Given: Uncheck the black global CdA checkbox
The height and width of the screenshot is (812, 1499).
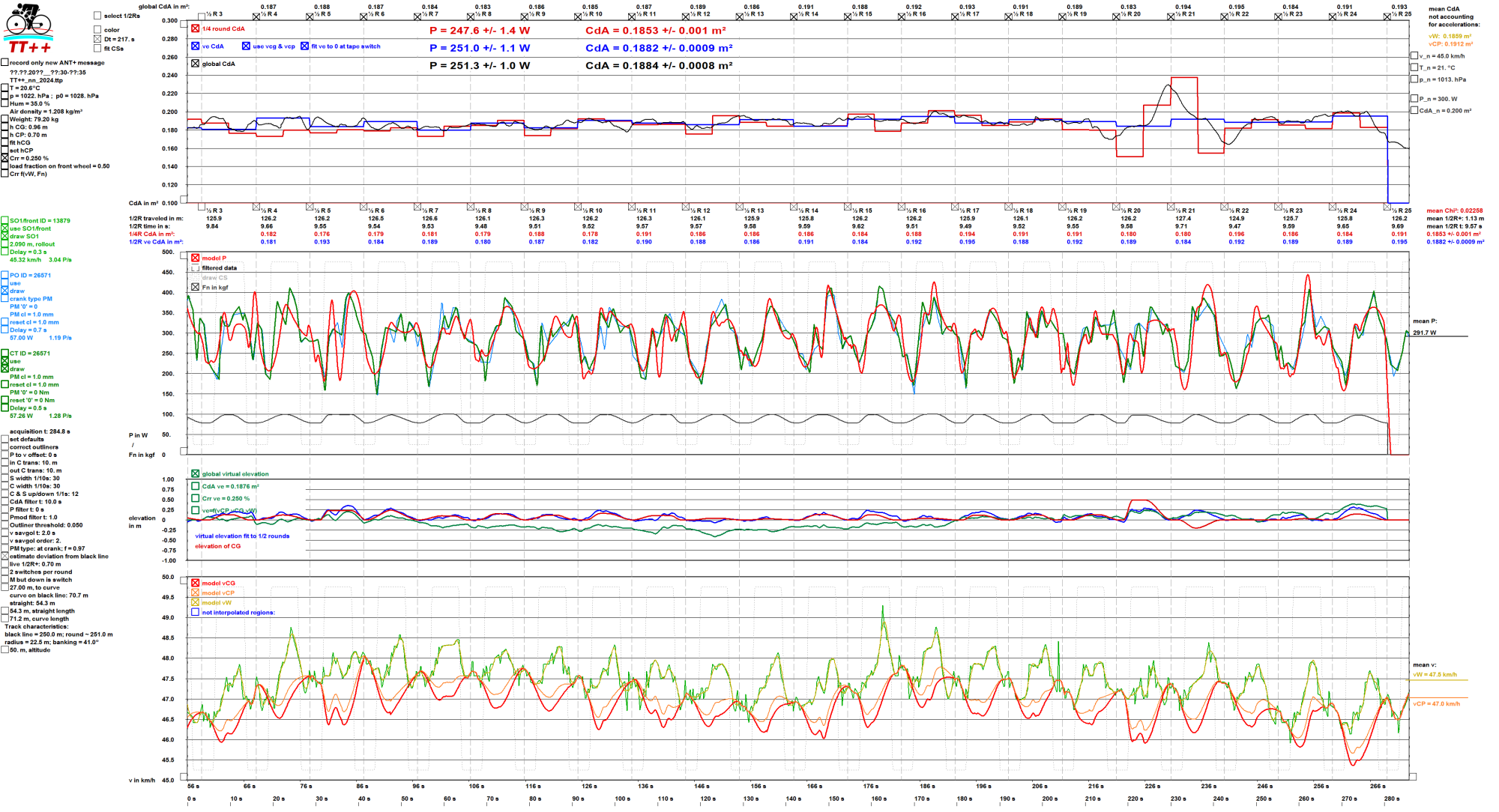Looking at the screenshot, I should click(x=195, y=64).
